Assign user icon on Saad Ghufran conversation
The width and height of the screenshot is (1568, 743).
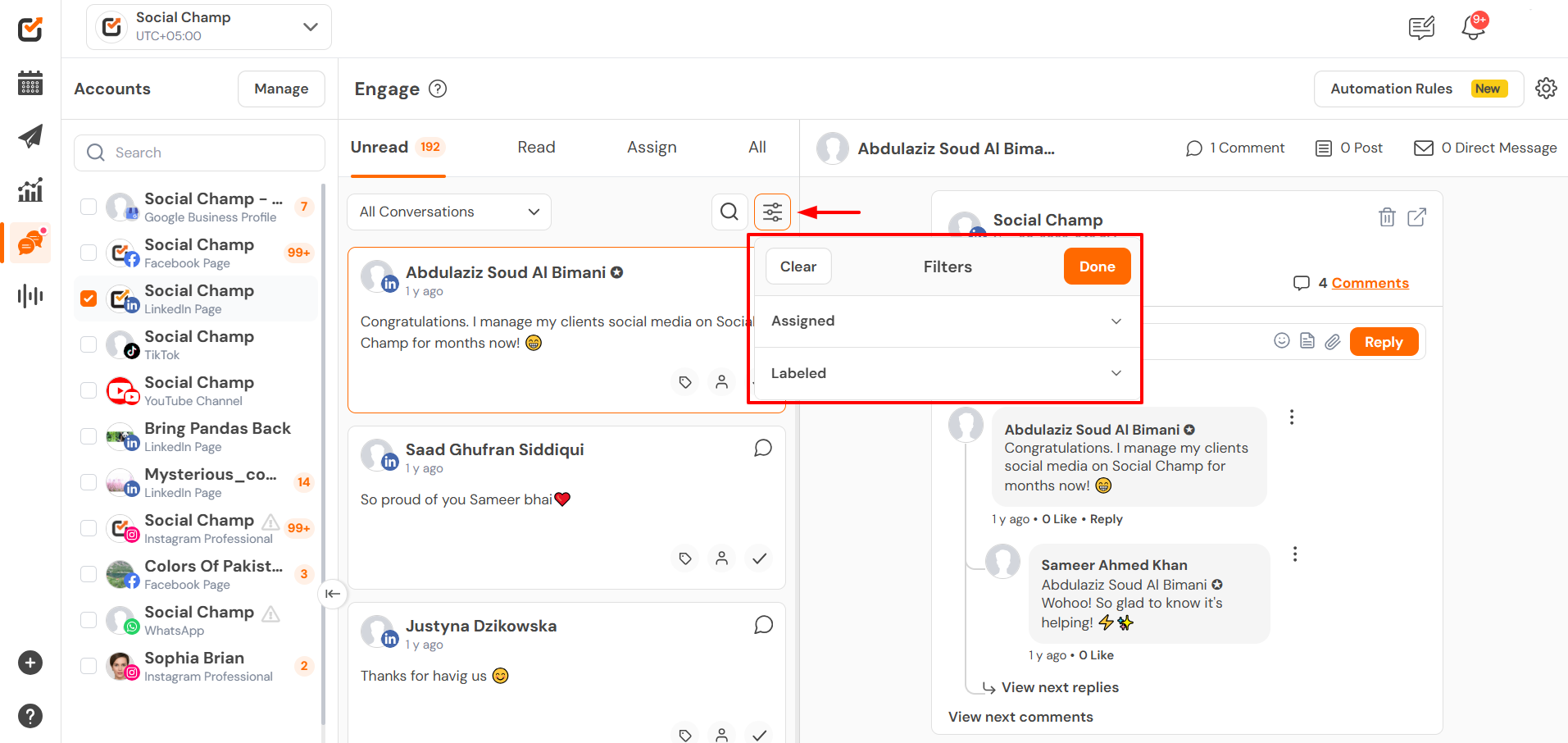[x=721, y=558]
